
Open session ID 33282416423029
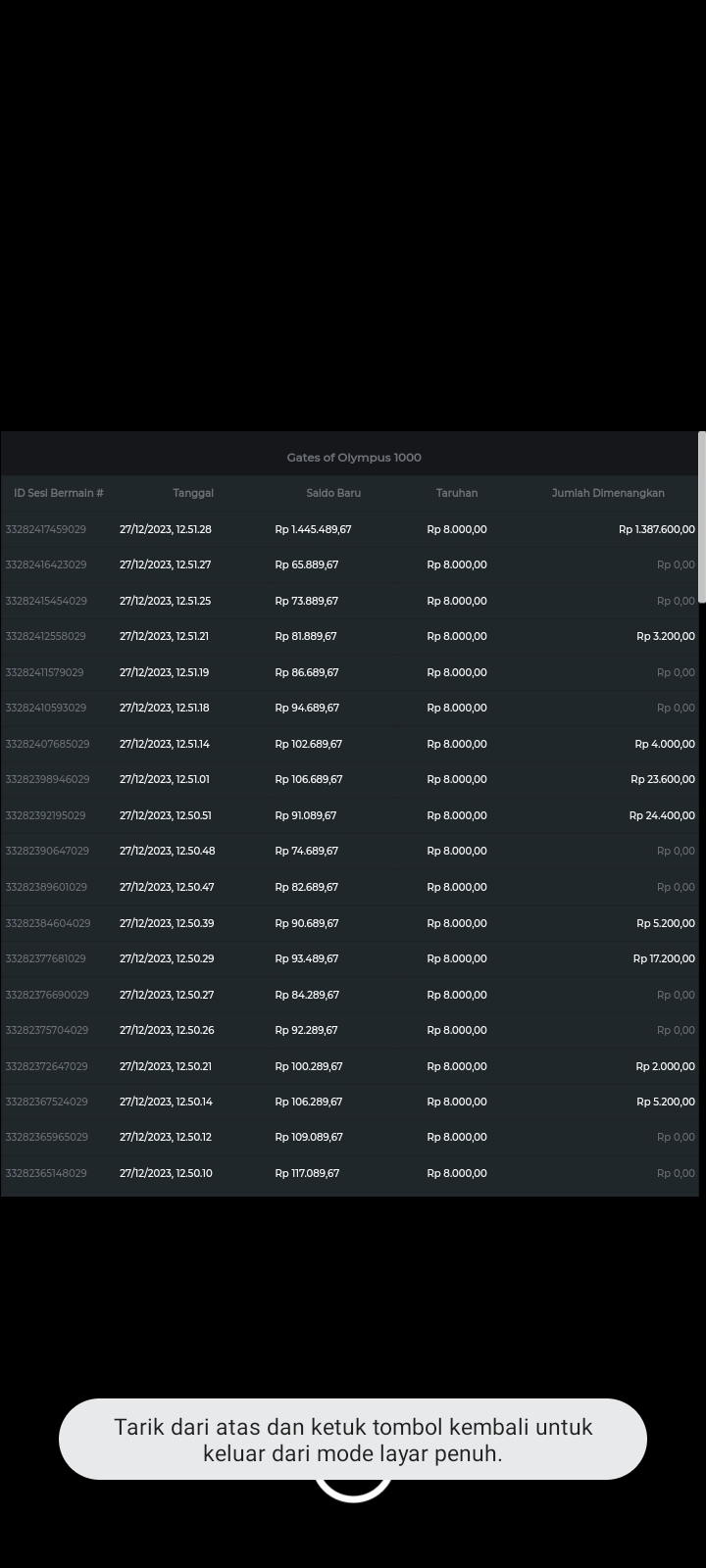click(x=46, y=564)
